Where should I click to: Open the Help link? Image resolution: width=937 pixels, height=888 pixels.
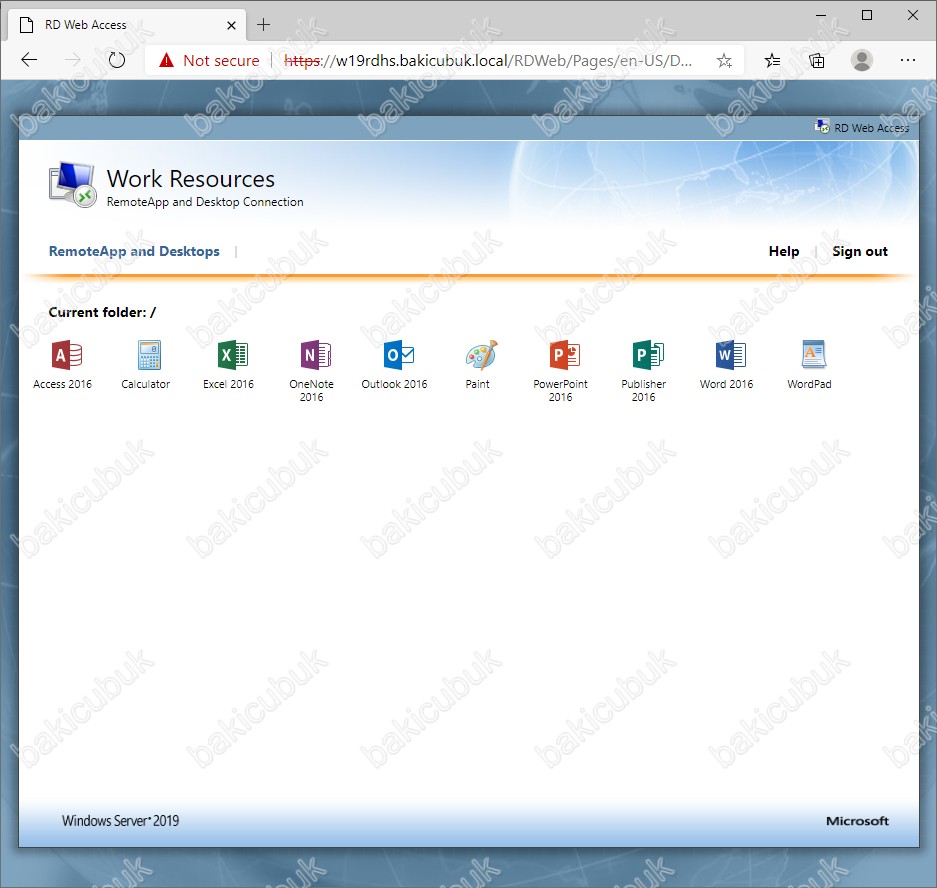(x=783, y=252)
